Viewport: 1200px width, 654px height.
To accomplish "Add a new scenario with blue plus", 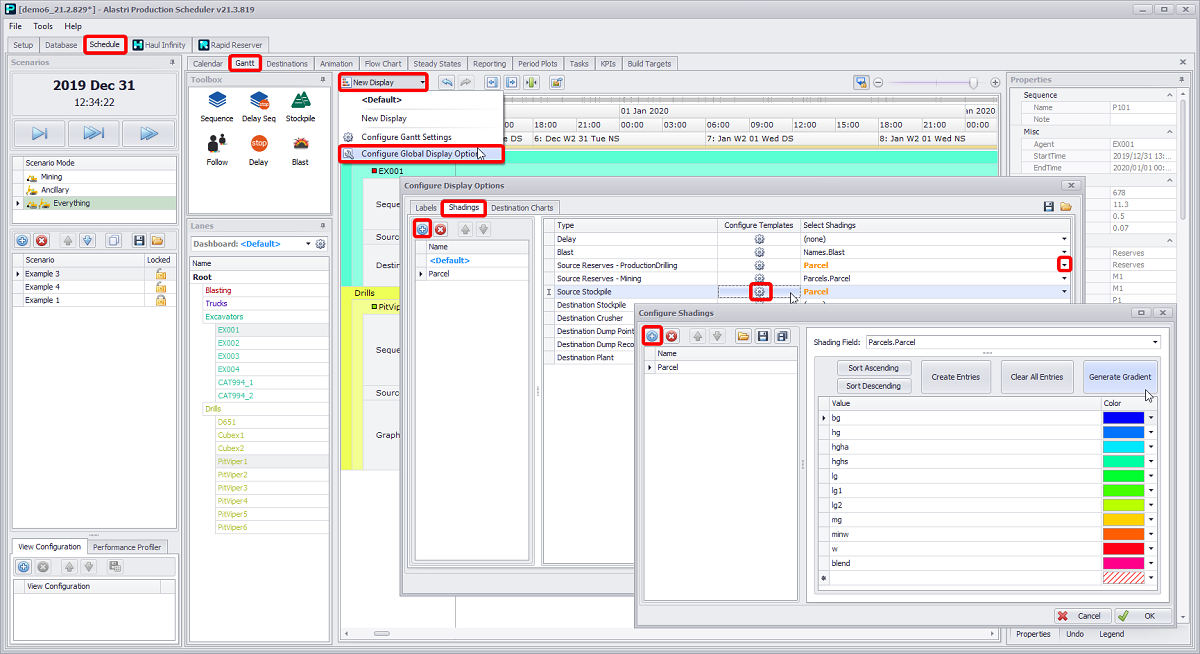I will click(23, 241).
